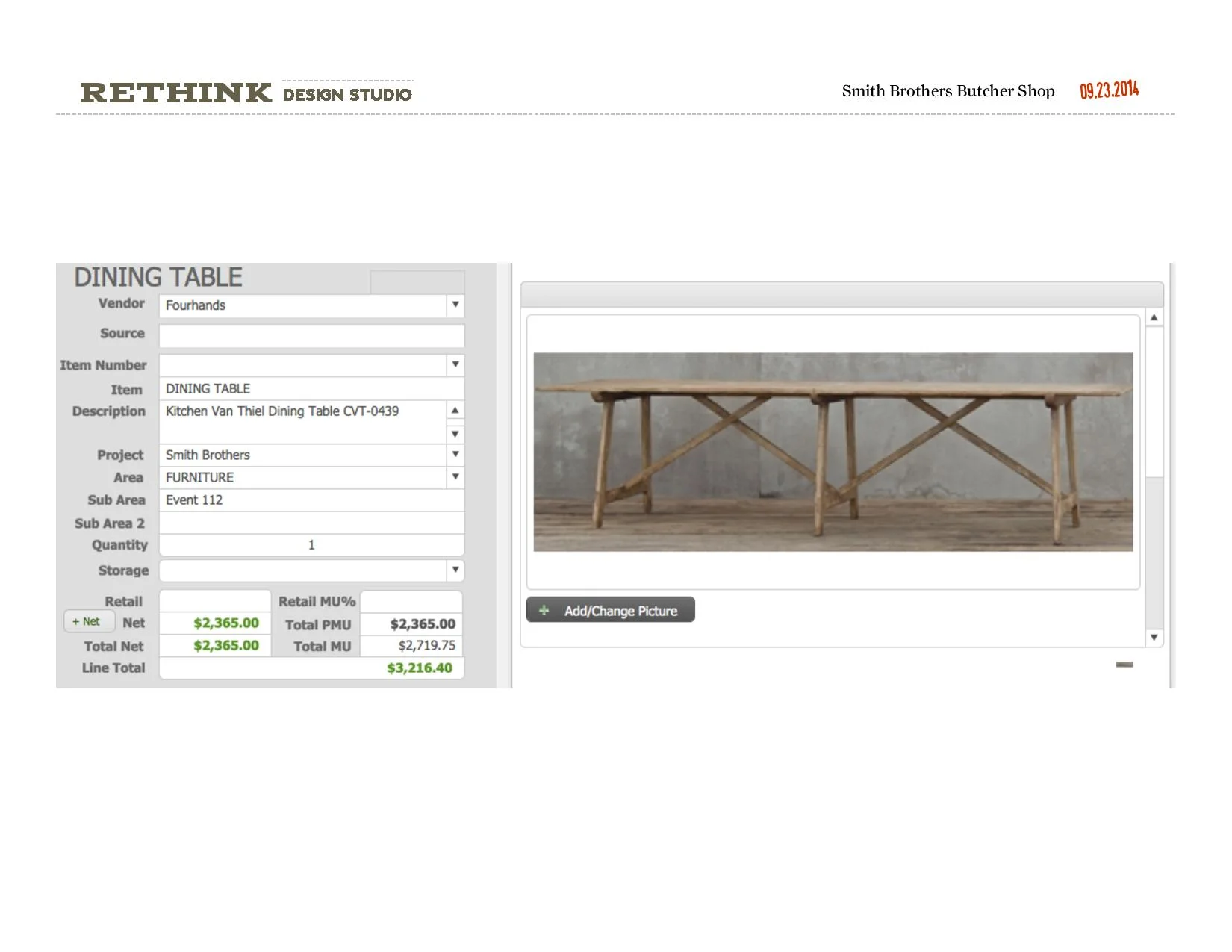Image resolution: width=1232 pixels, height=952 pixels.
Task: Click the dining table picture
Action: coord(833,452)
